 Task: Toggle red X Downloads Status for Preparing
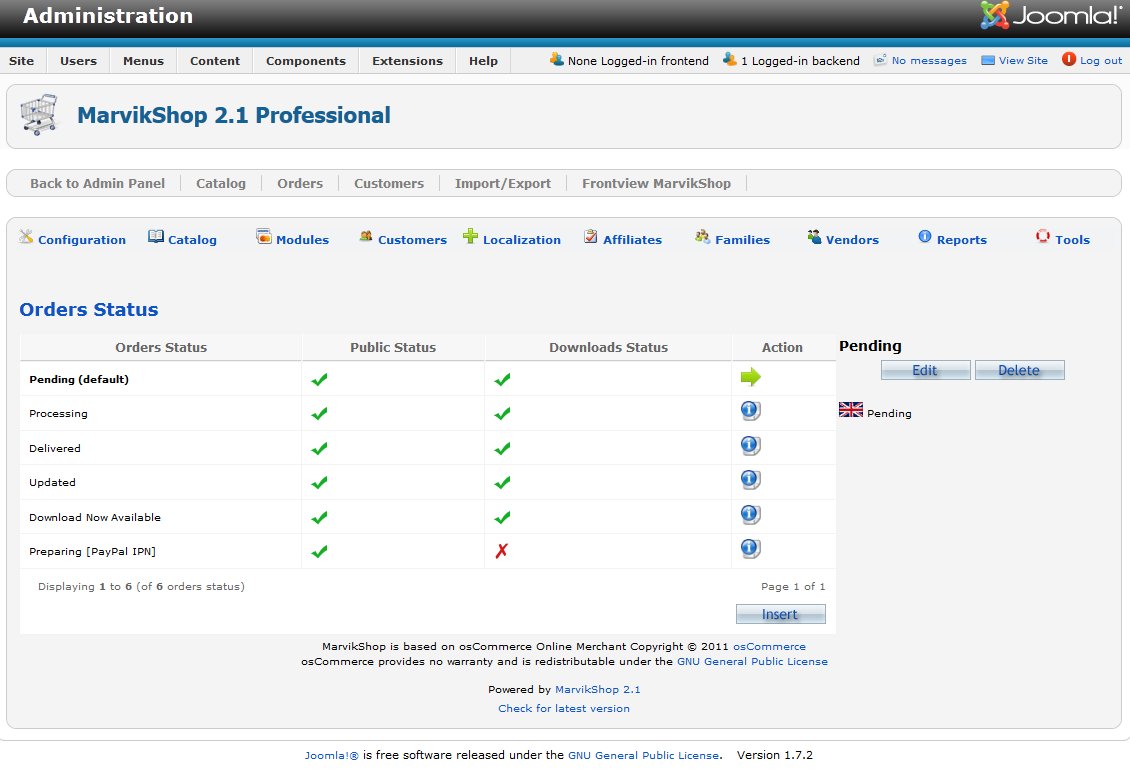pyautogui.click(x=502, y=551)
